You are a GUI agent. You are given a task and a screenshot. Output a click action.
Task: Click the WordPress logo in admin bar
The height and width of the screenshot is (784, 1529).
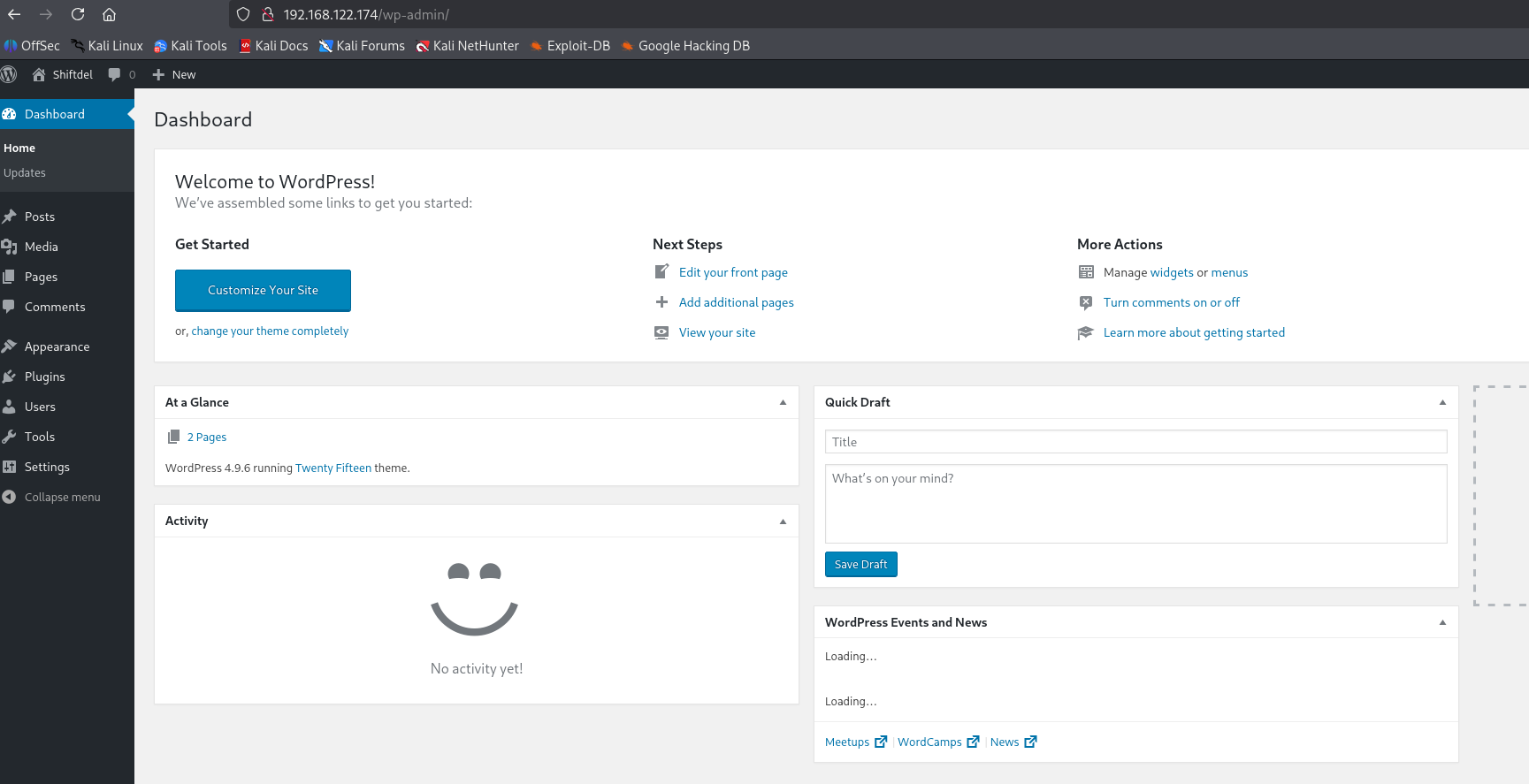[9, 74]
